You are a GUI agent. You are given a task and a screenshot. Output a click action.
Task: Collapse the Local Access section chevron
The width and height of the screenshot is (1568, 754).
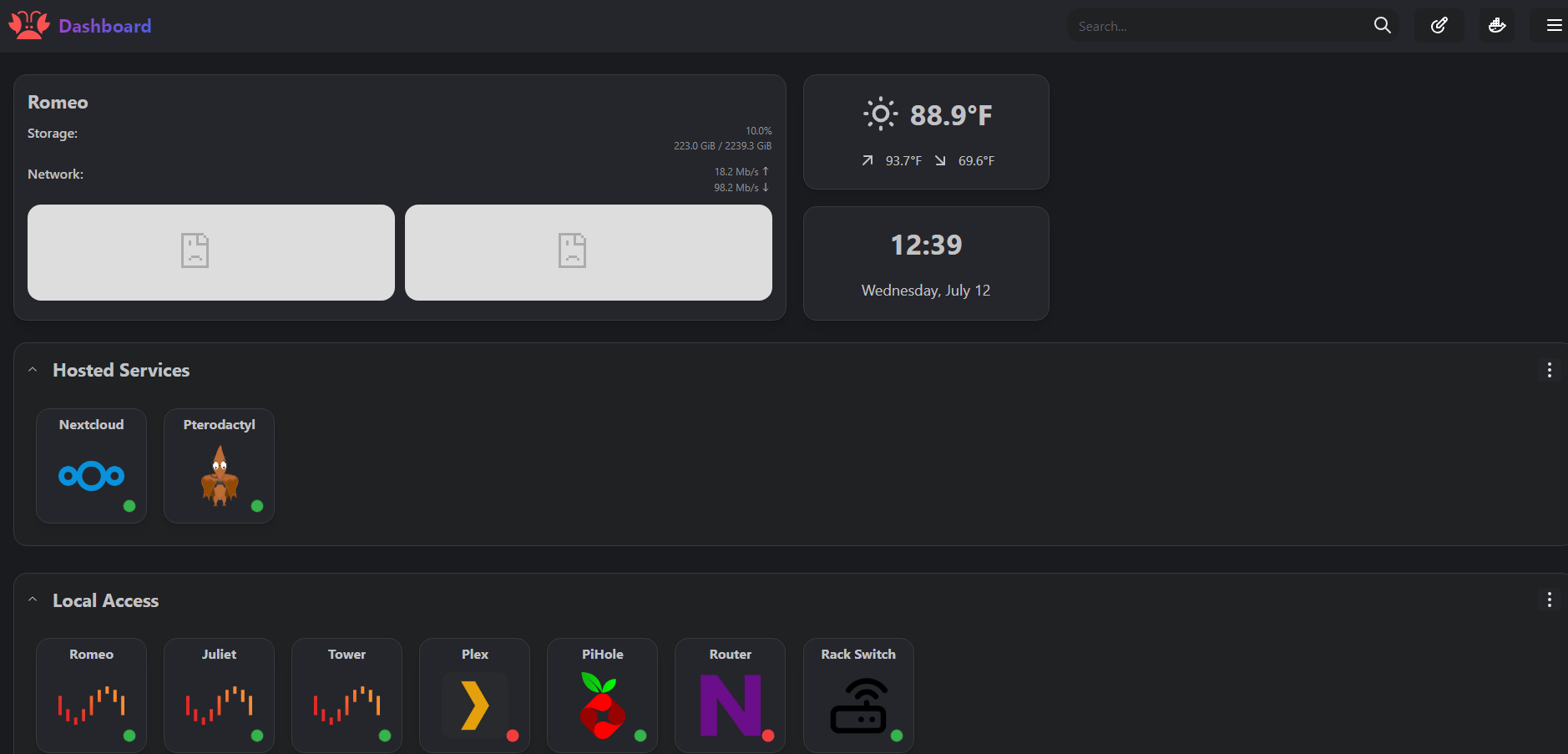point(33,599)
